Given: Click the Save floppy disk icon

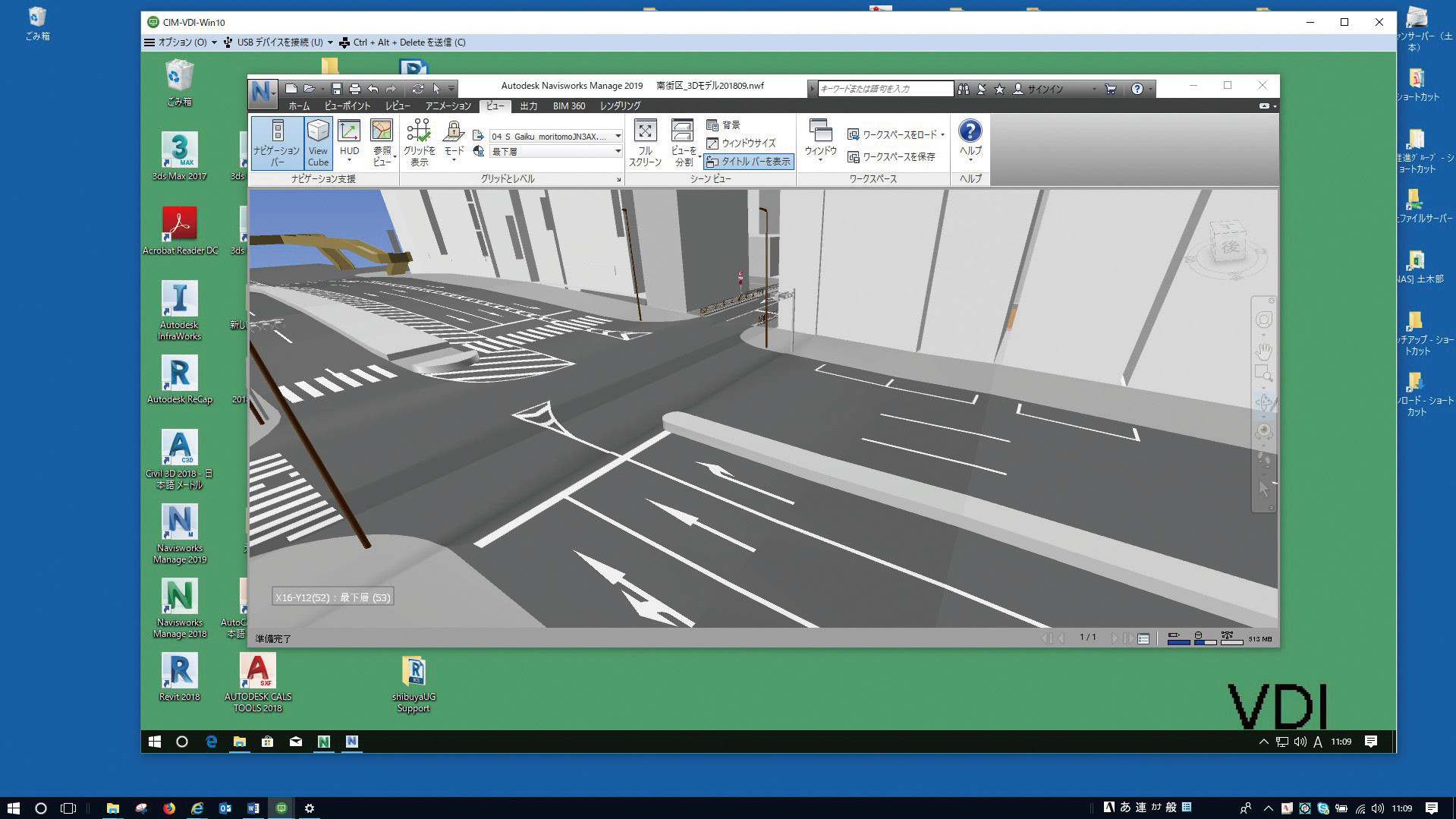Looking at the screenshot, I should 337,89.
